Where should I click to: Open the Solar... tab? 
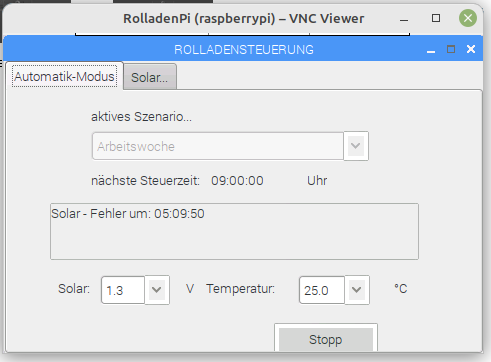(150, 77)
